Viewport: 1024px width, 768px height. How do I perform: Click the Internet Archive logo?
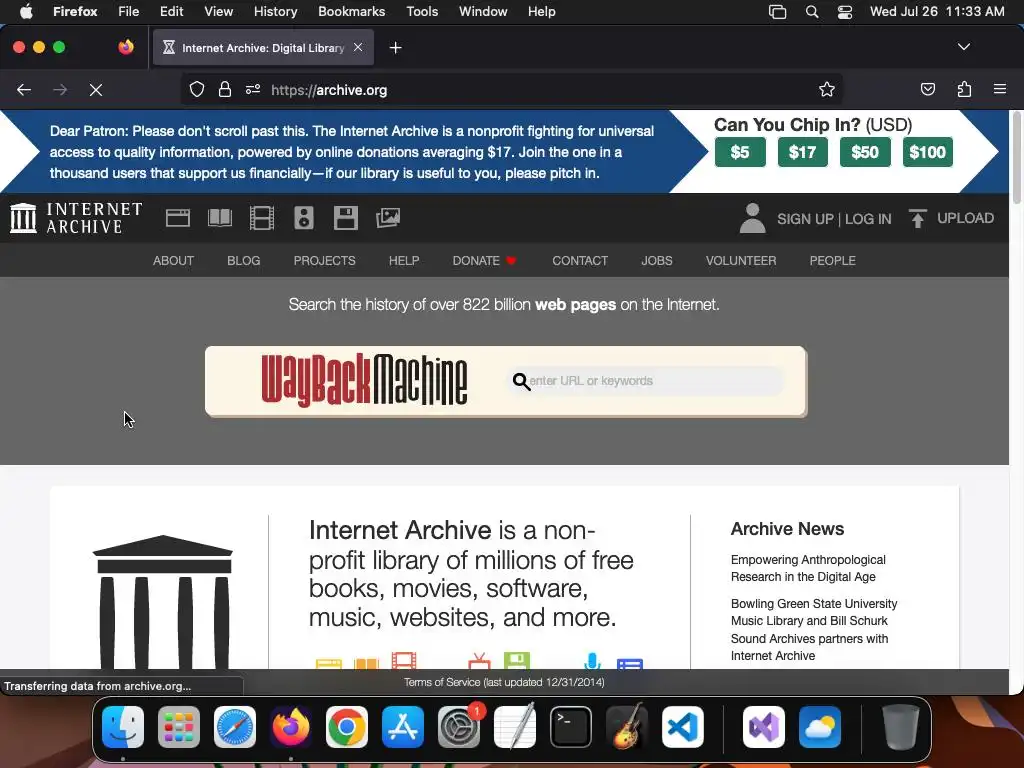tap(76, 217)
